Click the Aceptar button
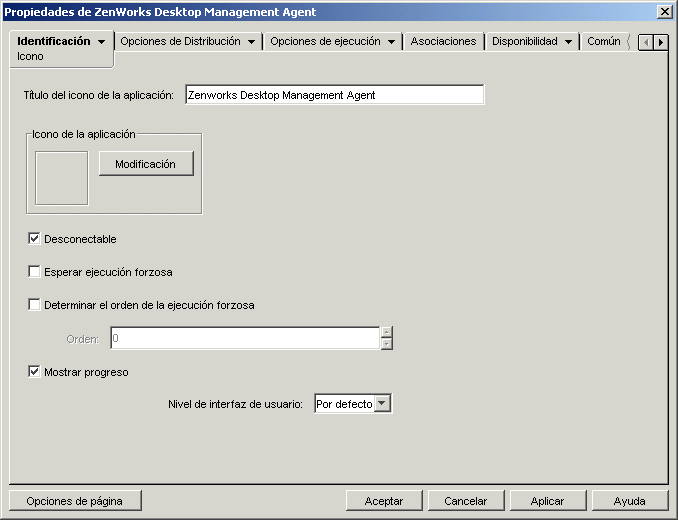This screenshot has height=520, width=678. pos(384,501)
